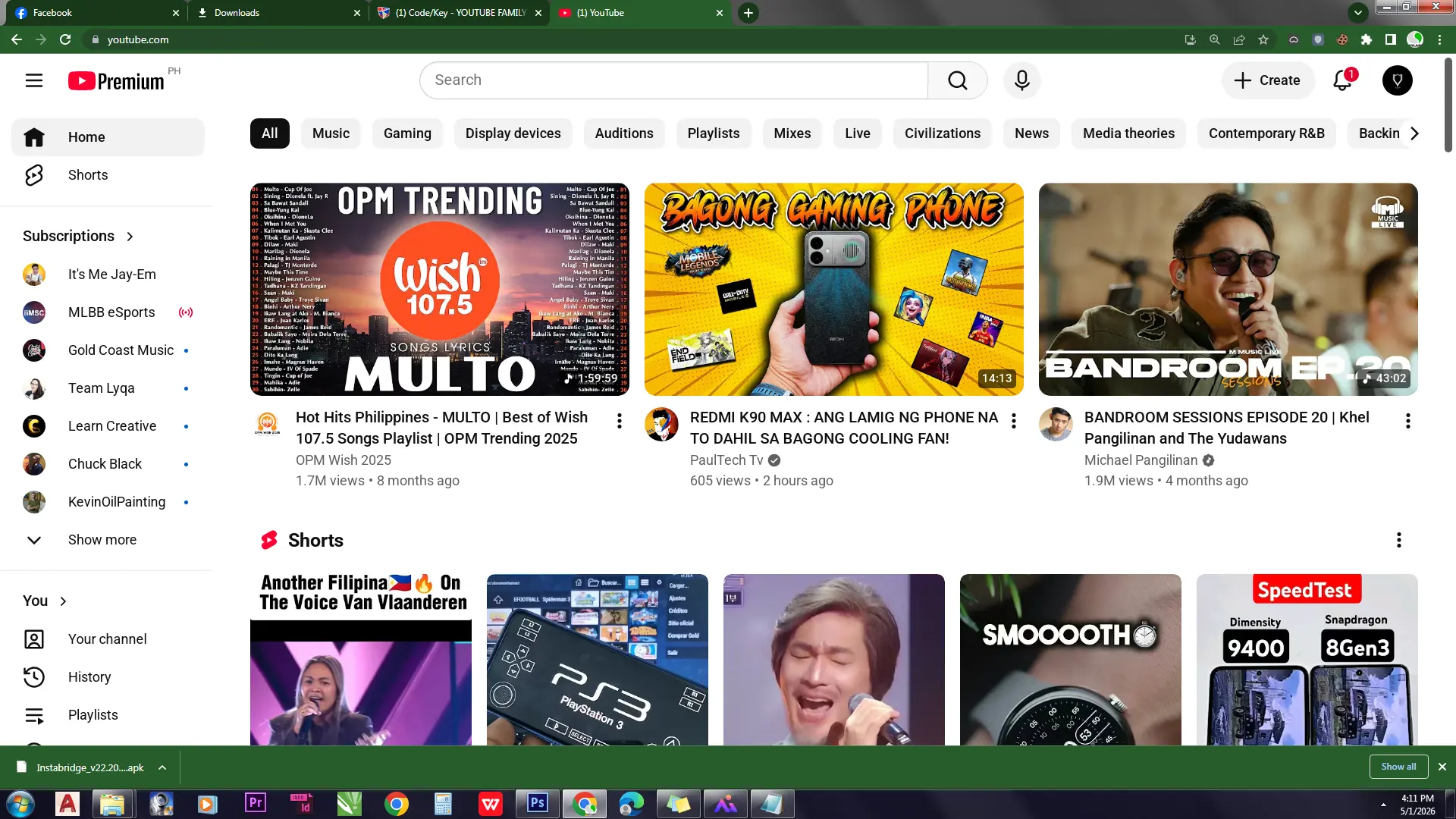Open Instabridge apk download options arrow
Screen dimensions: 1456x819
162,767
